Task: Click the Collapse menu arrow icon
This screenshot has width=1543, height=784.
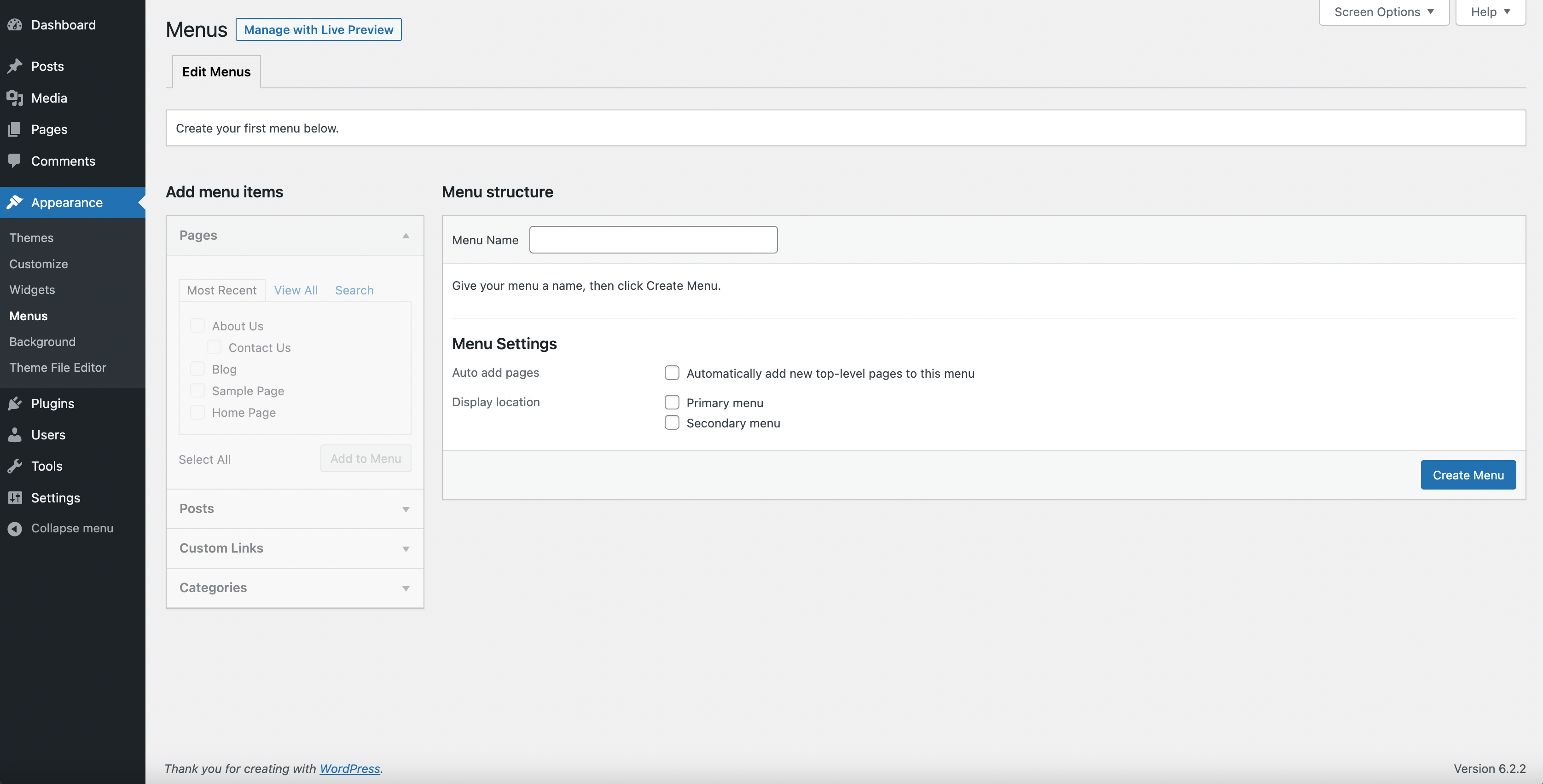Action: [15, 529]
